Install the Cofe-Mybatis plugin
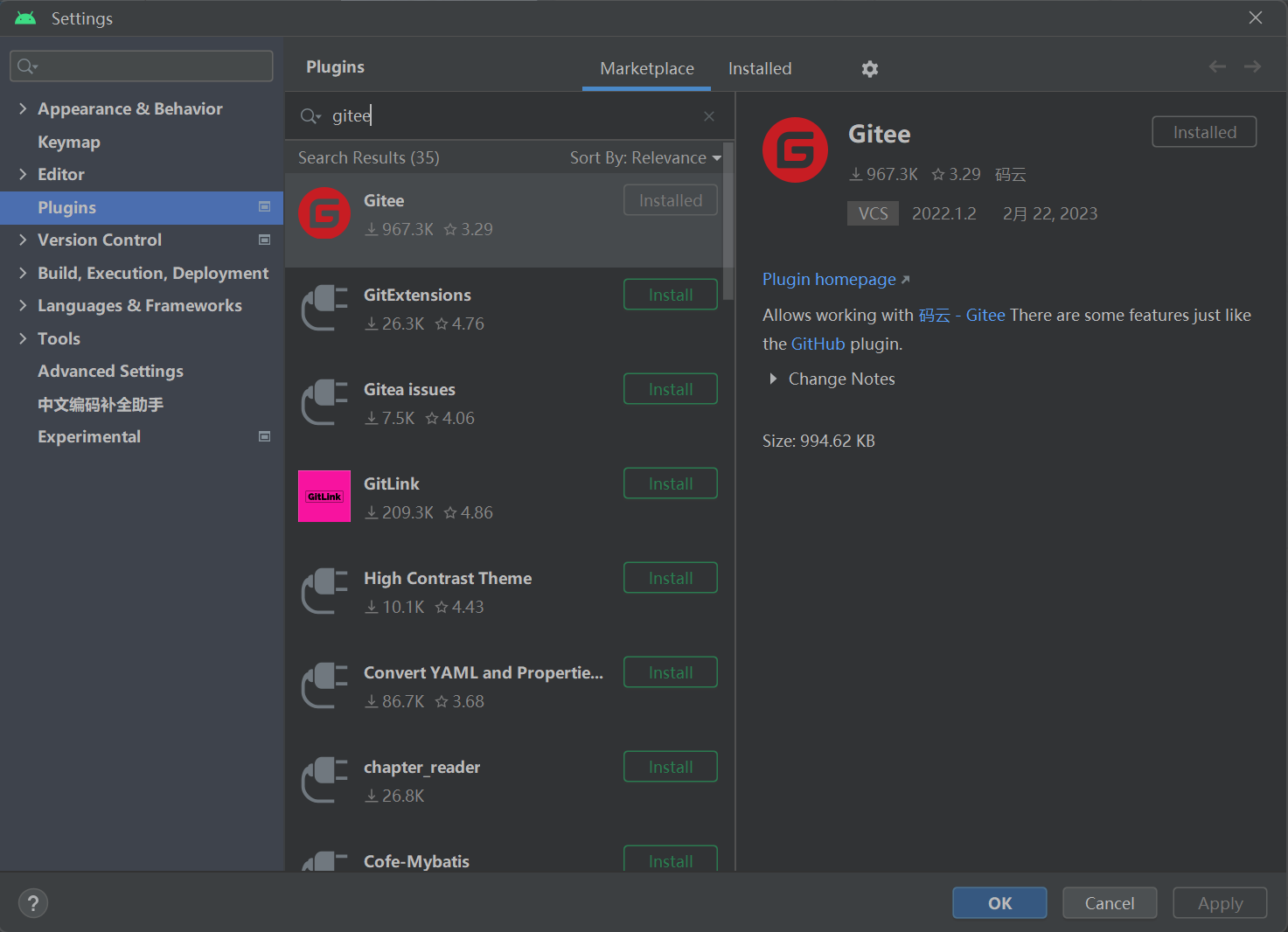The image size is (1288, 932). pos(671,859)
